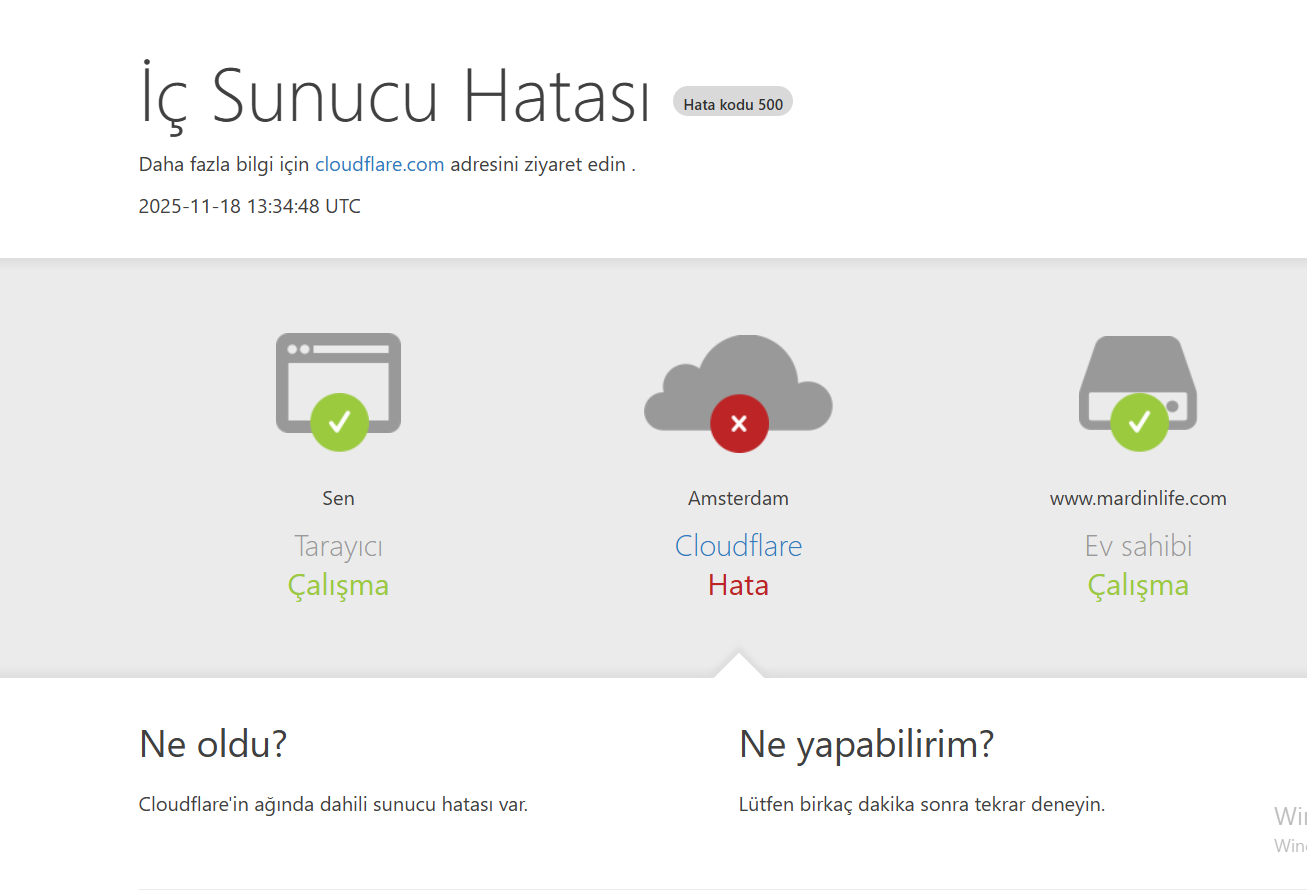Viewport: 1307px width, 890px height.
Task: Click the Ne yapabilirim? heading
Action: 866,744
